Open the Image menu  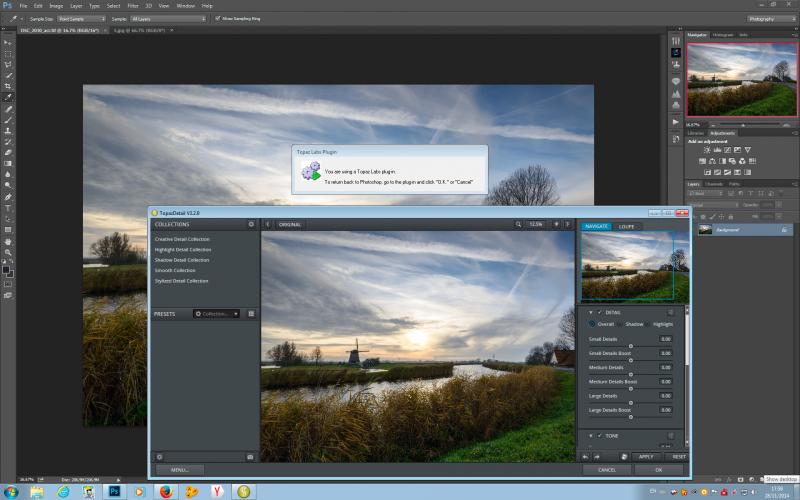(x=56, y=6)
